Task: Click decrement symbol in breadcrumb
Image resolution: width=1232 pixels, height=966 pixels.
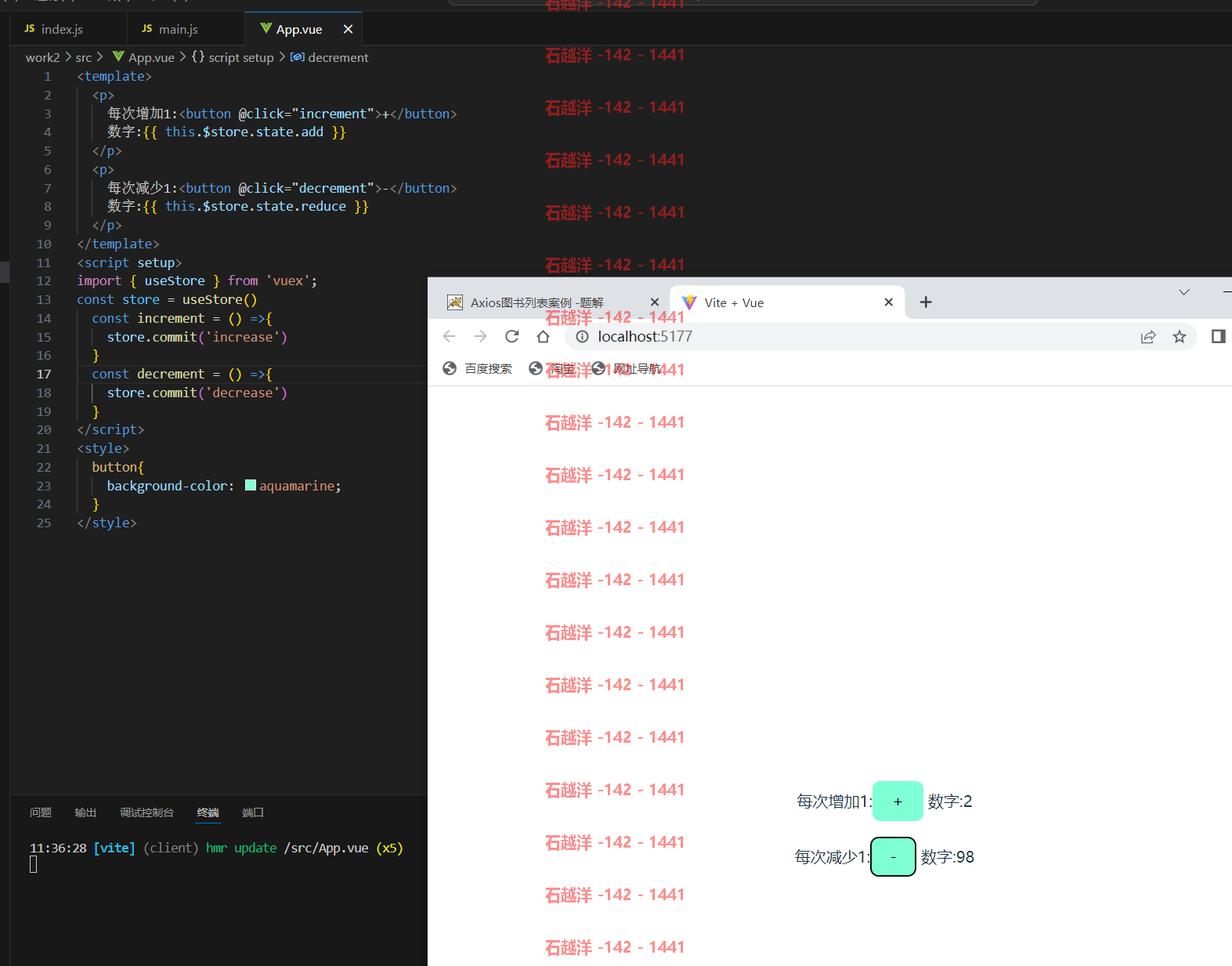Action: (330, 57)
